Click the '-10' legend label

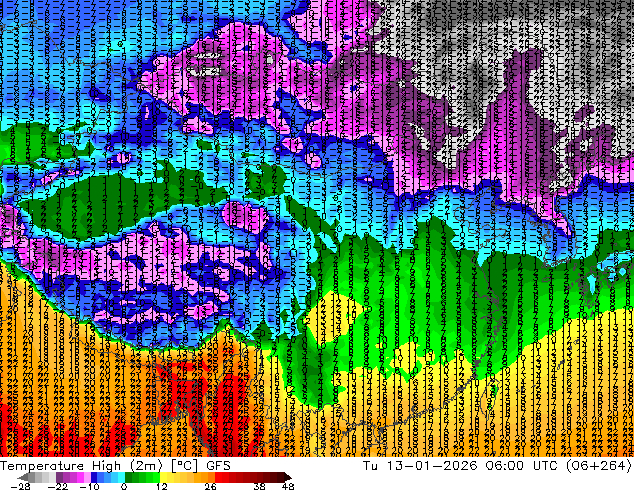pos(89,486)
